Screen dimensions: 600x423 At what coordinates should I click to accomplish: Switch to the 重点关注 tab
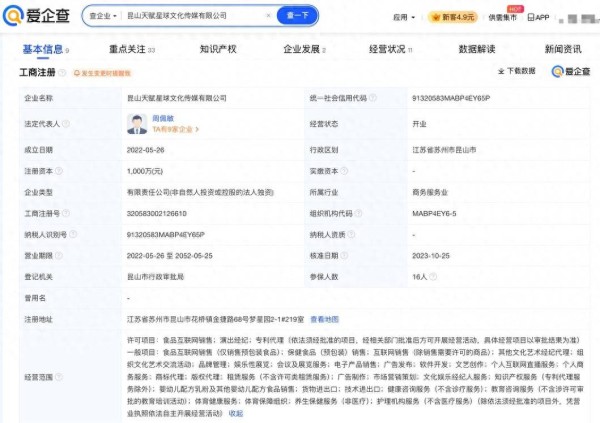(x=132, y=49)
